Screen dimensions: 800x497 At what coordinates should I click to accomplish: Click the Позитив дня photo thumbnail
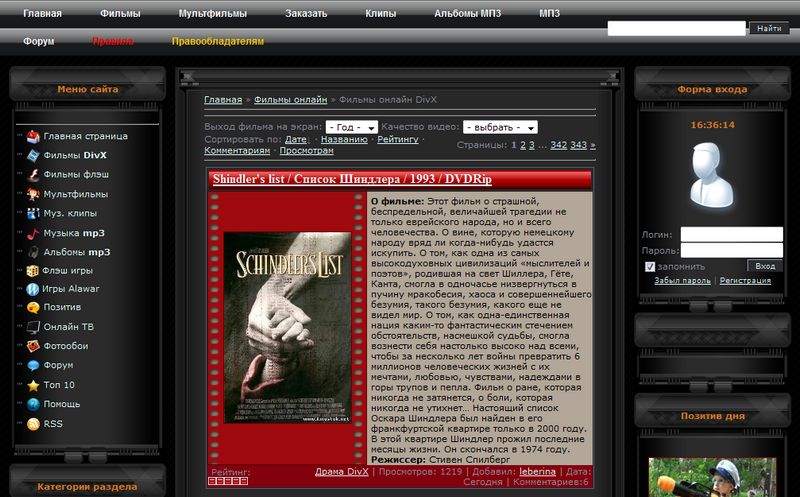712,478
